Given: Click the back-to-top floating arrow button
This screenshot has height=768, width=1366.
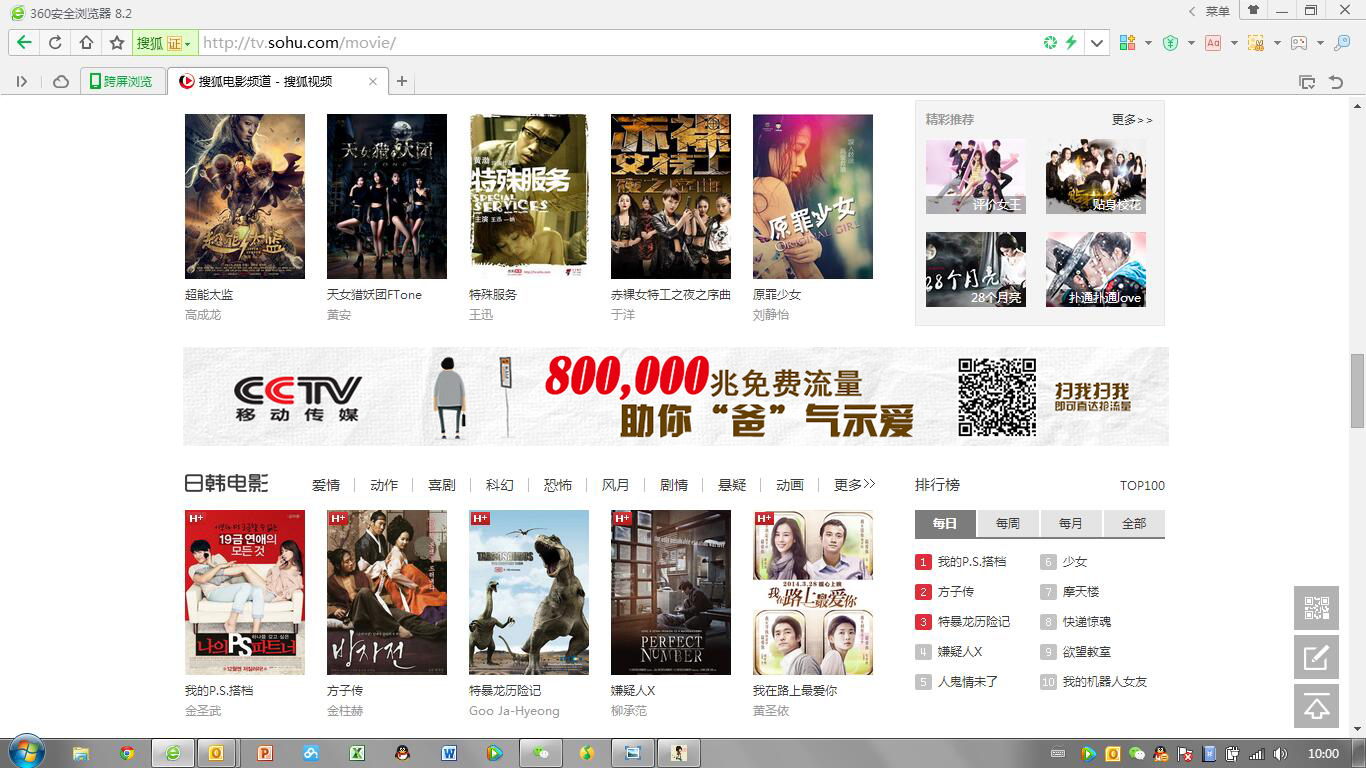Looking at the screenshot, I should click(x=1317, y=706).
